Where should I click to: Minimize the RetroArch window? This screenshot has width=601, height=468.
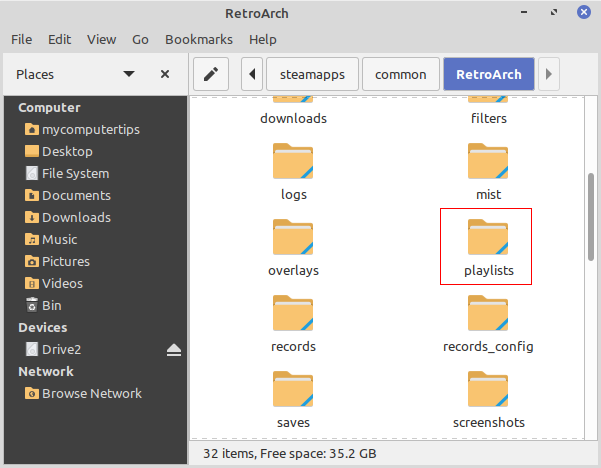click(x=524, y=12)
